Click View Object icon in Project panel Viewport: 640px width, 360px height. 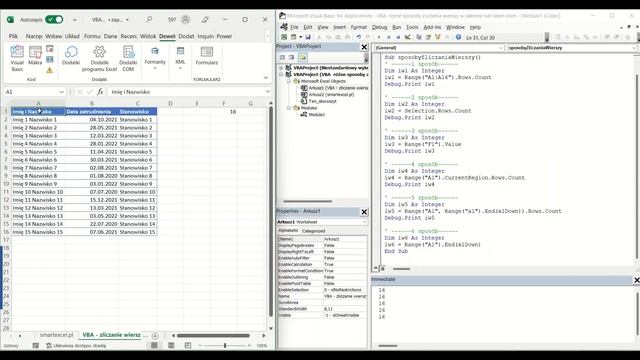tap(291, 58)
